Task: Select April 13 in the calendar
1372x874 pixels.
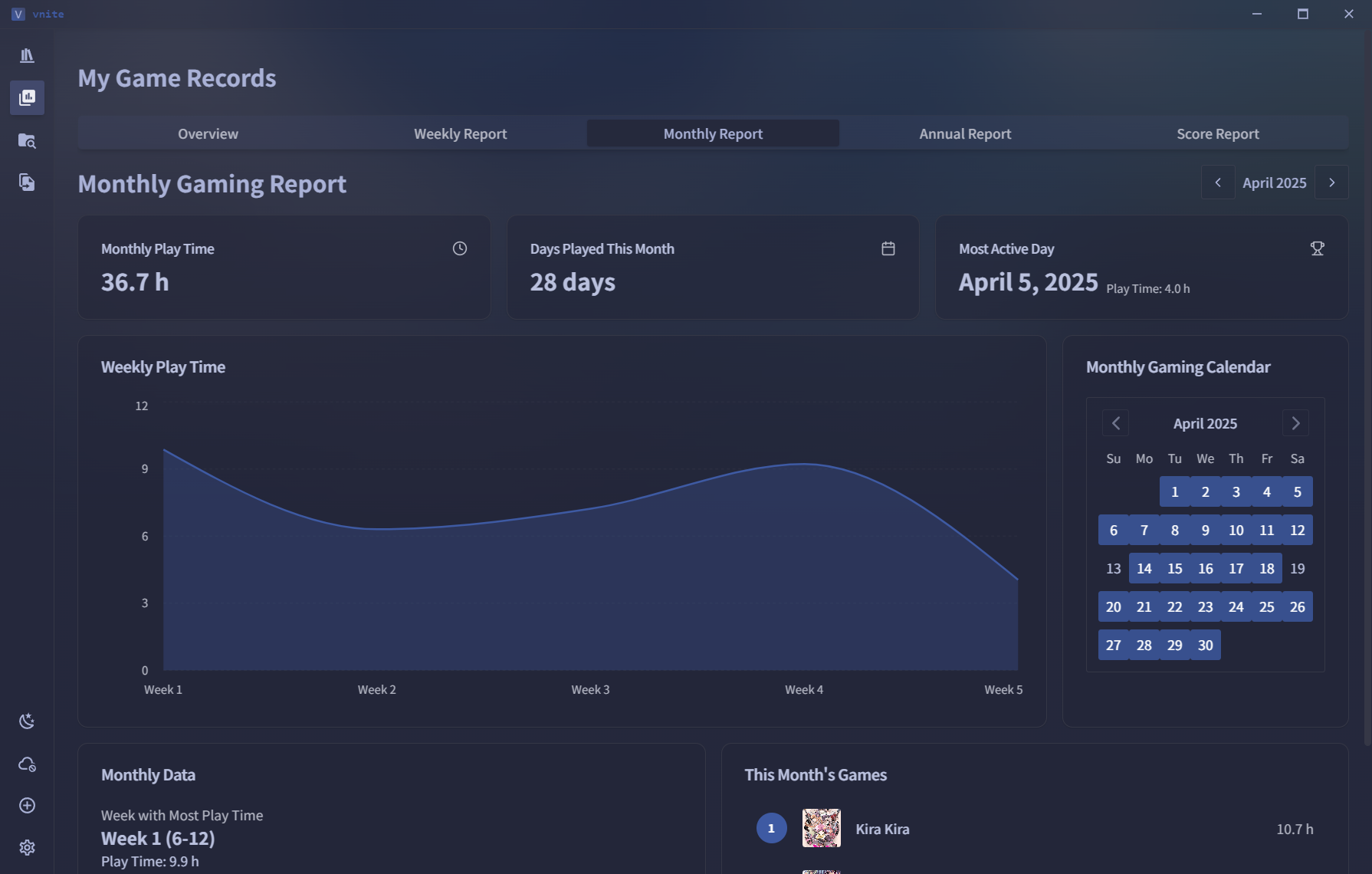Action: pos(1114,568)
